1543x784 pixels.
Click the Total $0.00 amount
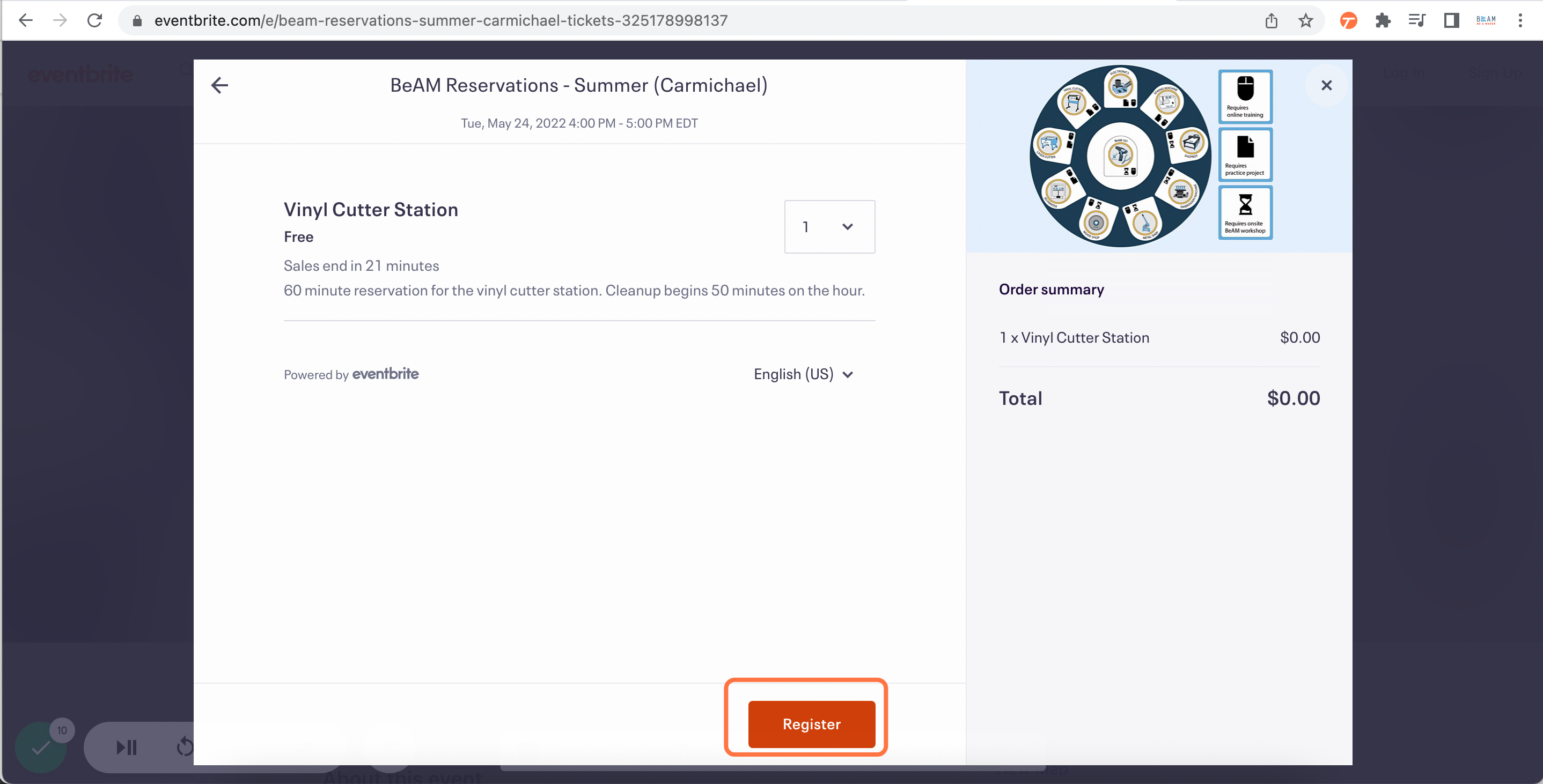coord(1293,398)
